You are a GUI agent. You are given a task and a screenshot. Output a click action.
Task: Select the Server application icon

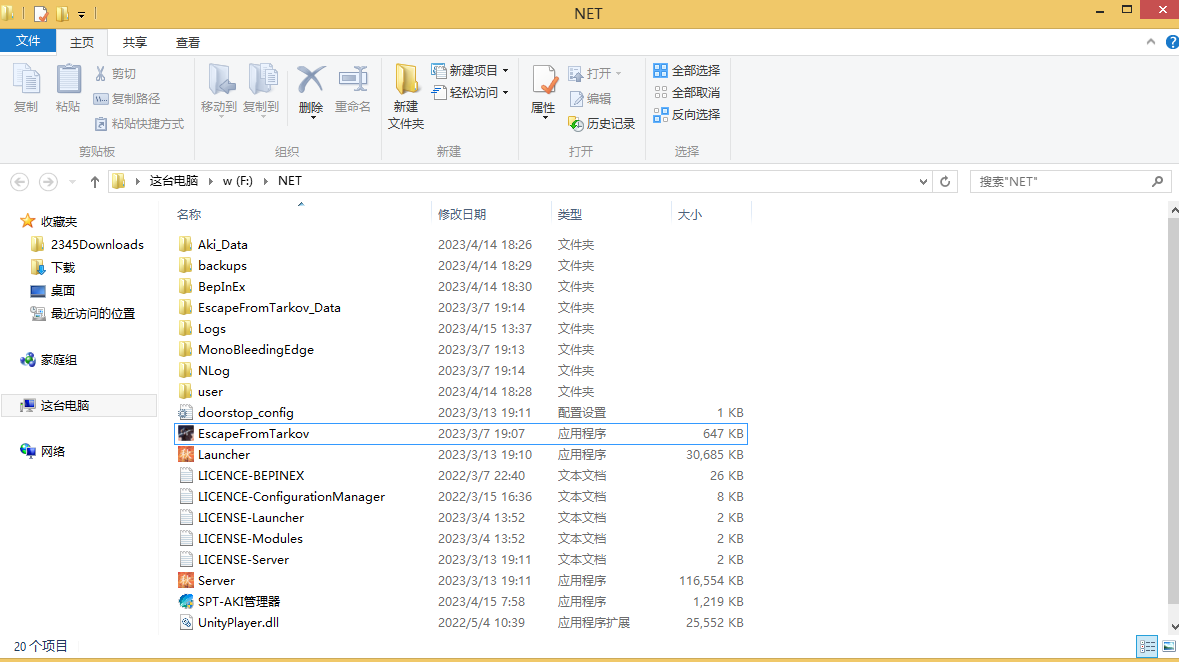pos(186,580)
